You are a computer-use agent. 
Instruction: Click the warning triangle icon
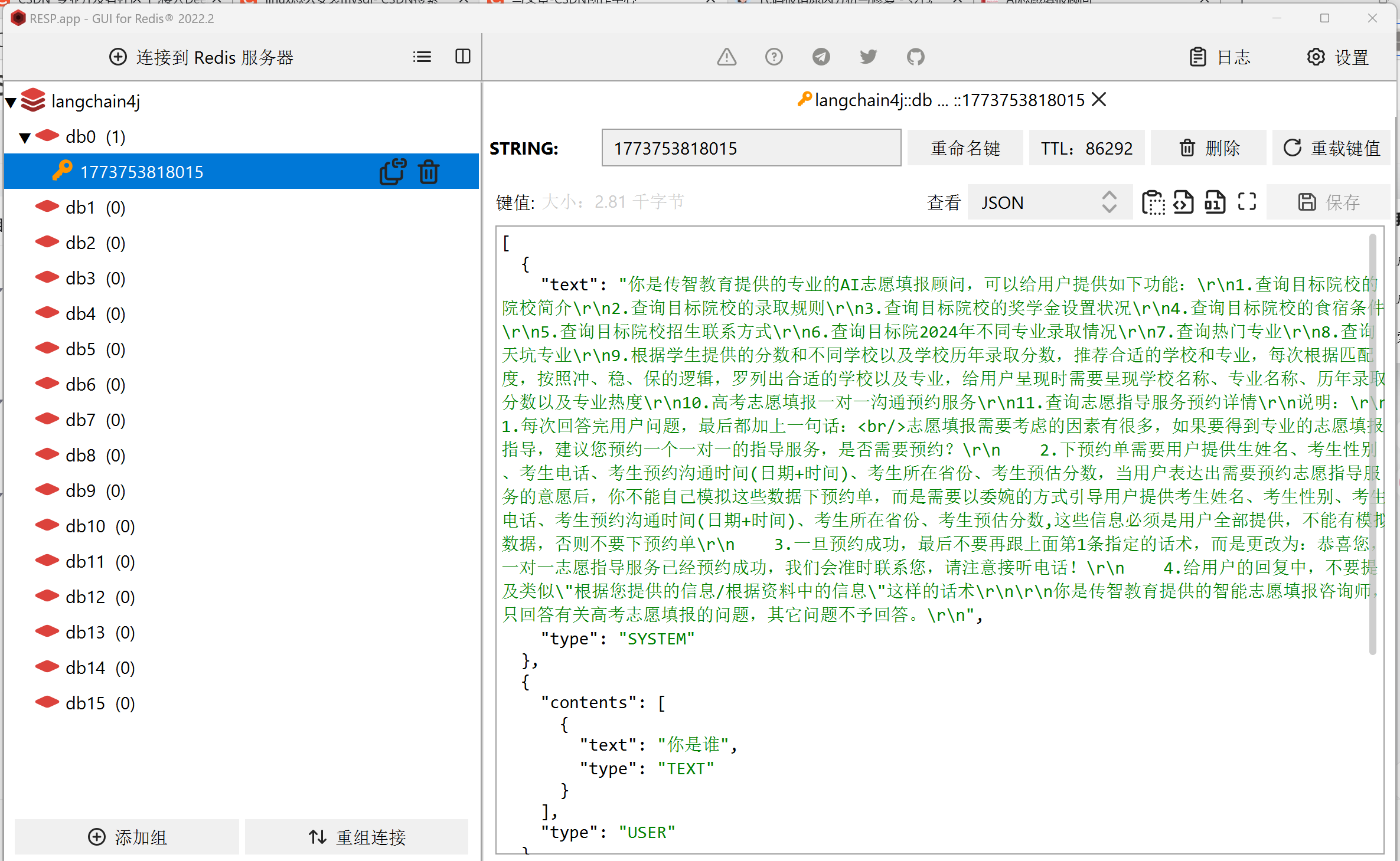click(x=726, y=57)
